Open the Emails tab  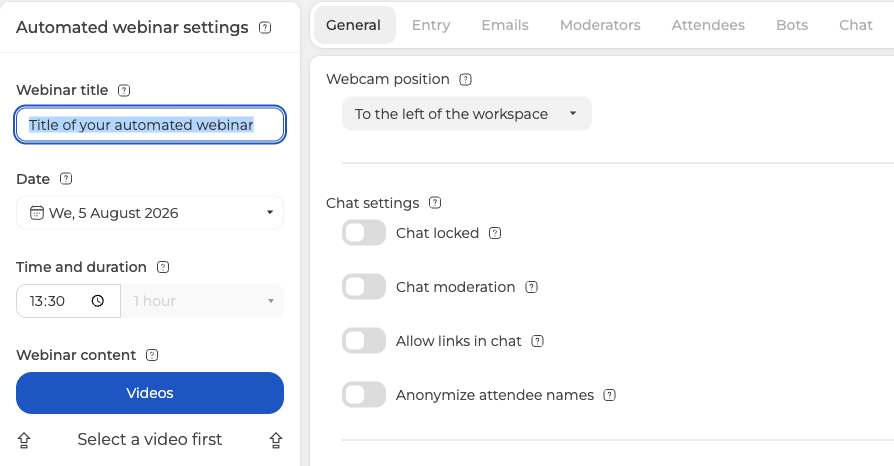(505, 25)
